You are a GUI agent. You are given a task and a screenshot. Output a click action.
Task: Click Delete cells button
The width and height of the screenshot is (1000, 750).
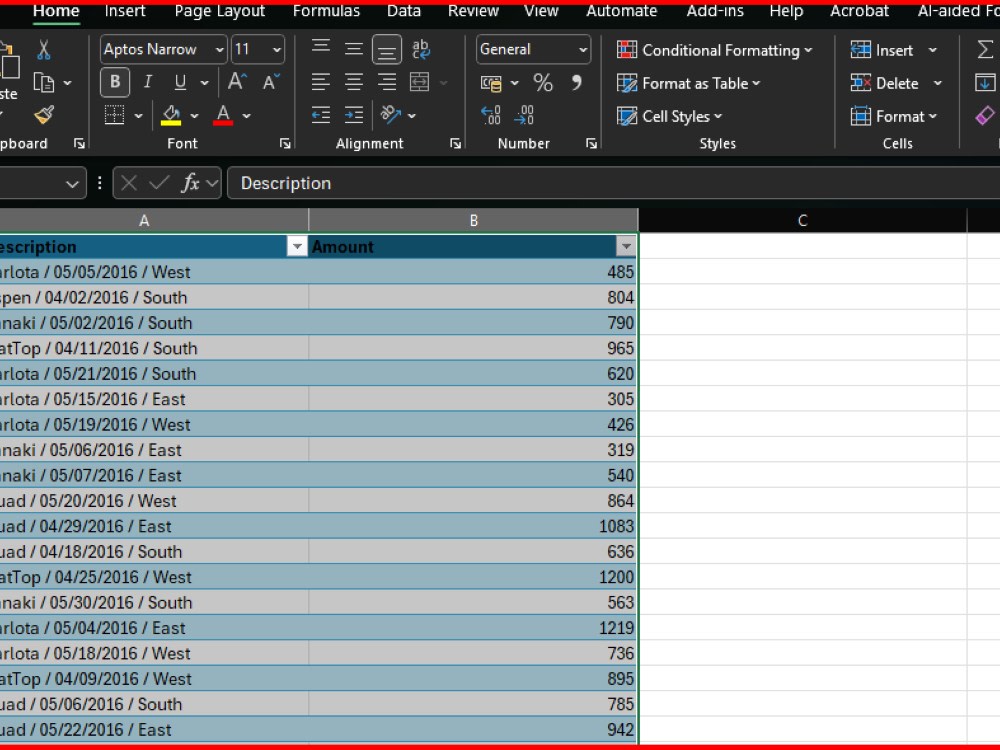(x=885, y=83)
